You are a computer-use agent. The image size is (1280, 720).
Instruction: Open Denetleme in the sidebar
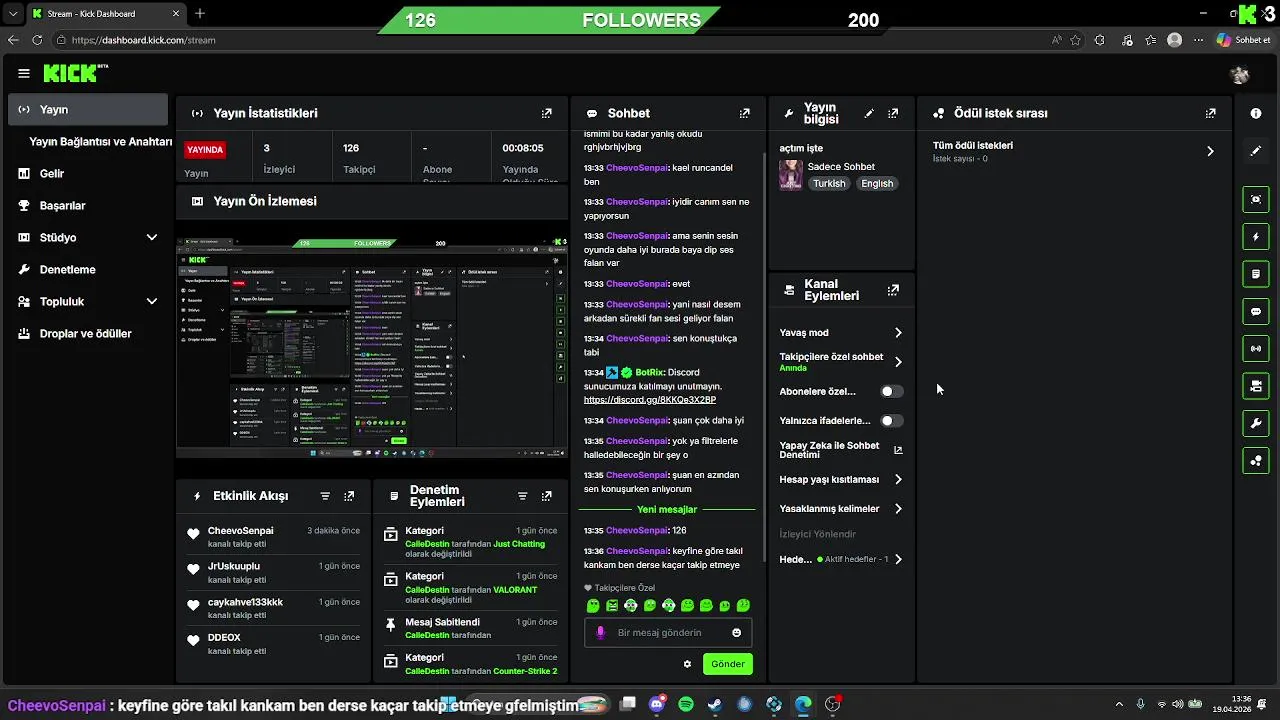(88, 269)
